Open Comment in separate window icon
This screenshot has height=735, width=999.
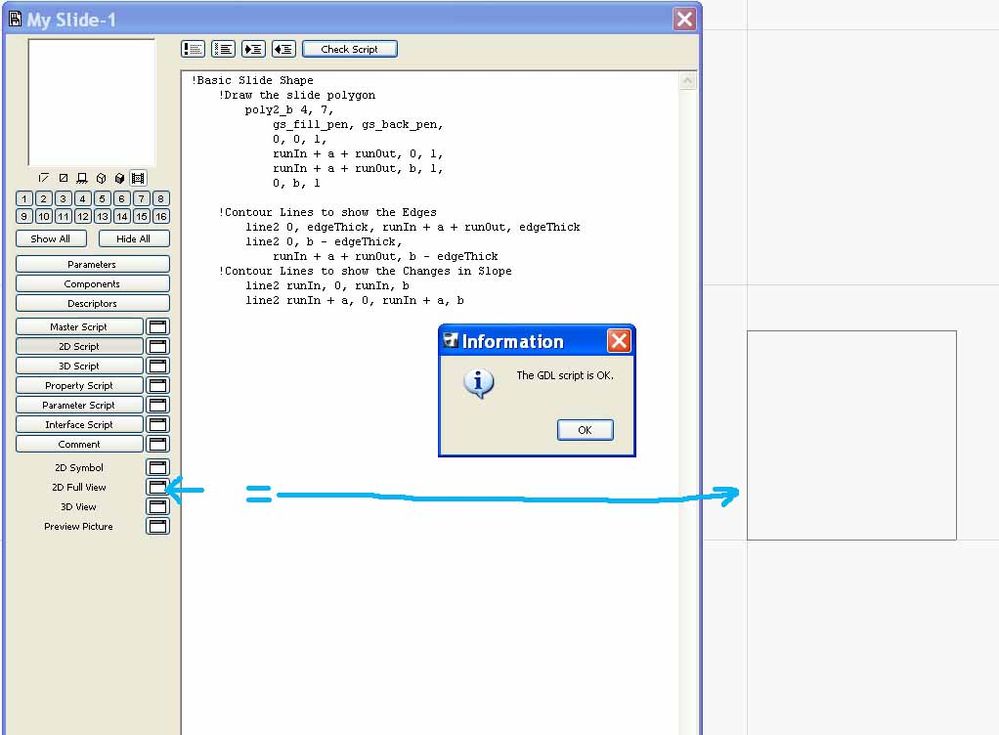[158, 444]
